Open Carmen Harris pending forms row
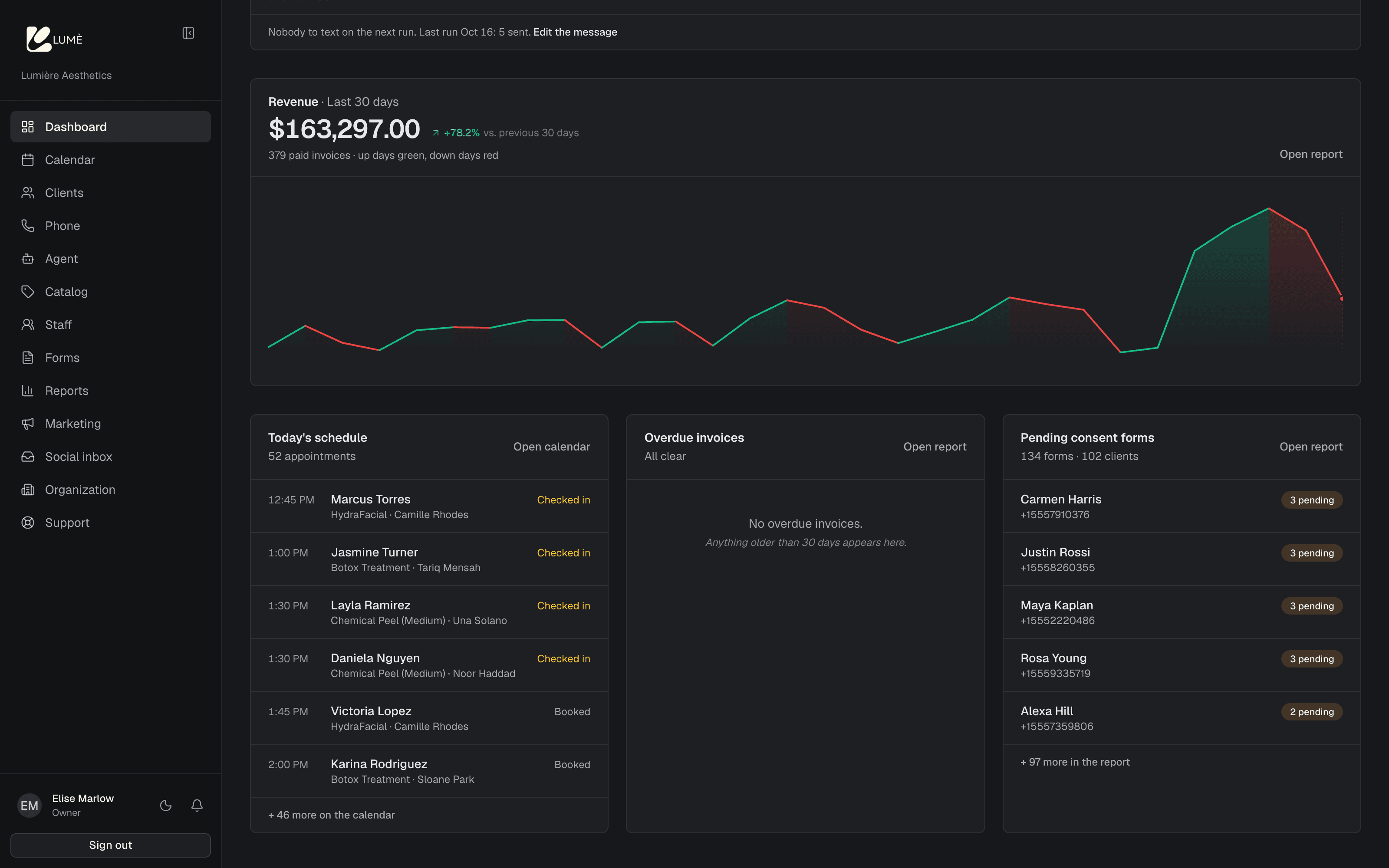The width and height of the screenshot is (1389, 868). 1181,506
